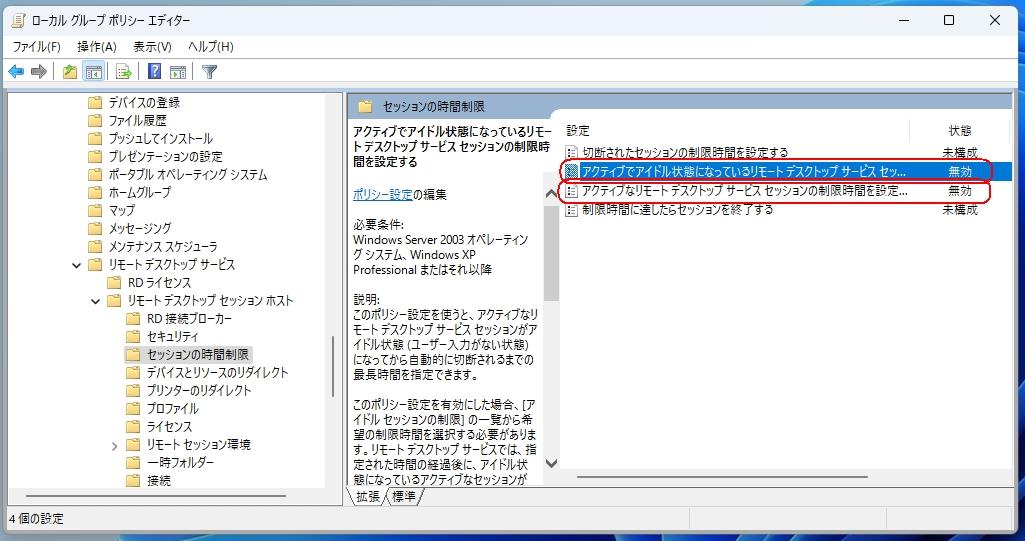Click the folder icon beside セキュリティ

click(133, 336)
